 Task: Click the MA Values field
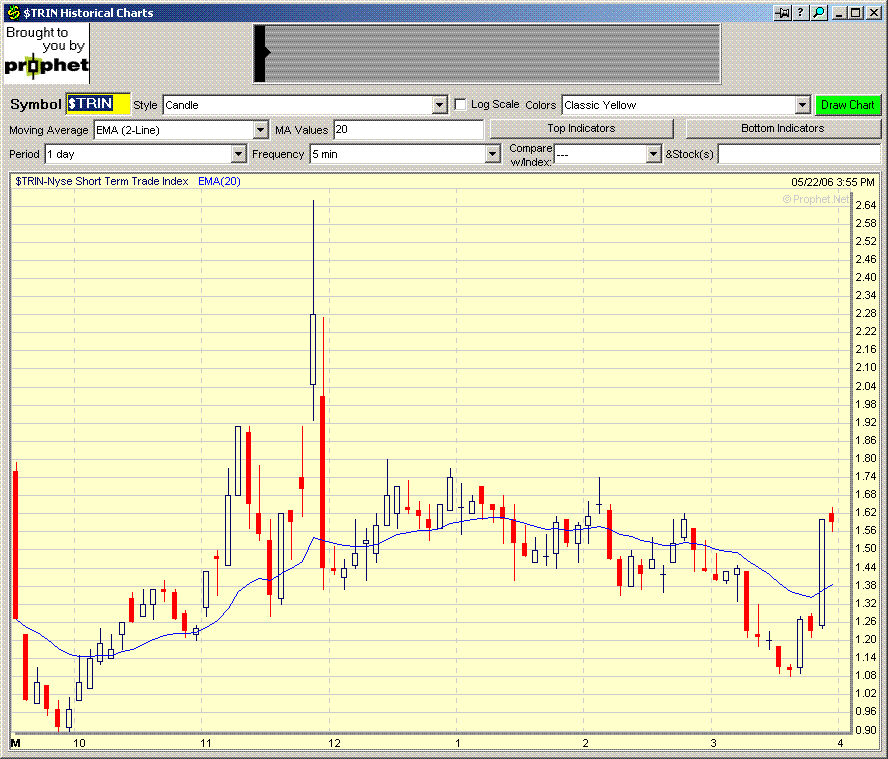[x=408, y=130]
